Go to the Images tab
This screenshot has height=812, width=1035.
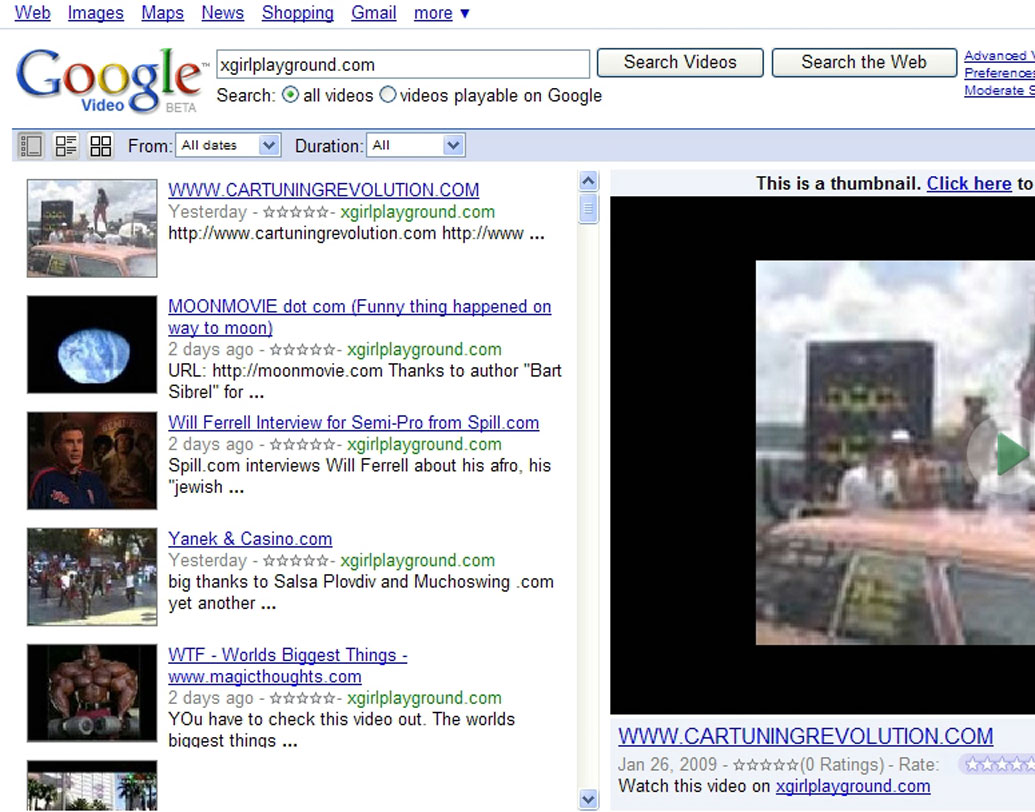point(96,13)
